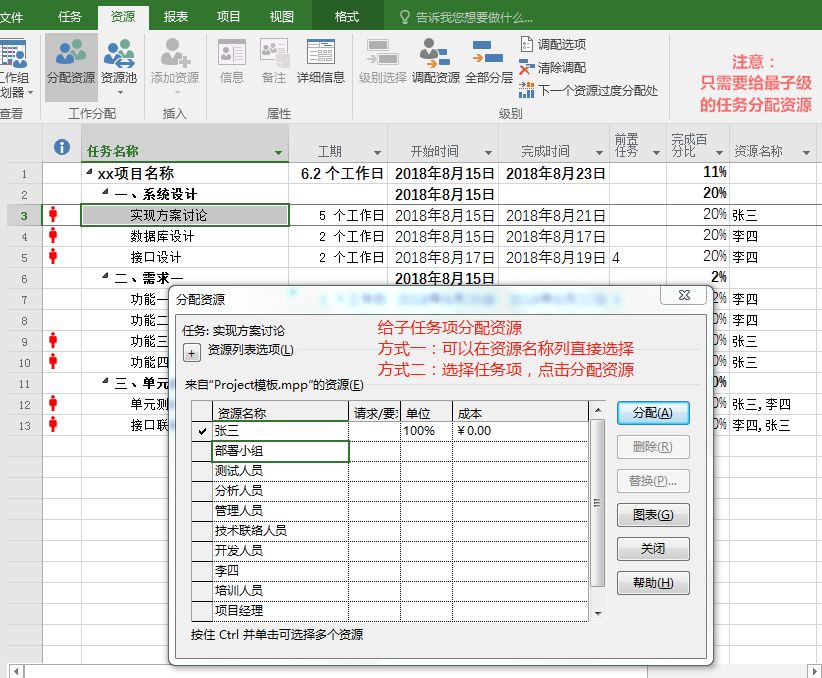The image size is (822, 678).
Task: Click the 部署小组 resource name cell
Action: [281, 451]
